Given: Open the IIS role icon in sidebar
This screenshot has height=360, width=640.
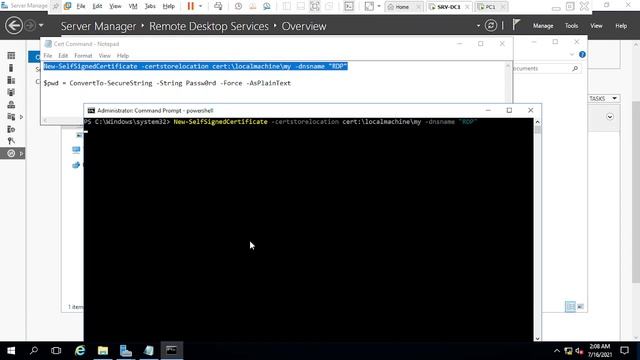Looking at the screenshot, I should pos(11,129).
